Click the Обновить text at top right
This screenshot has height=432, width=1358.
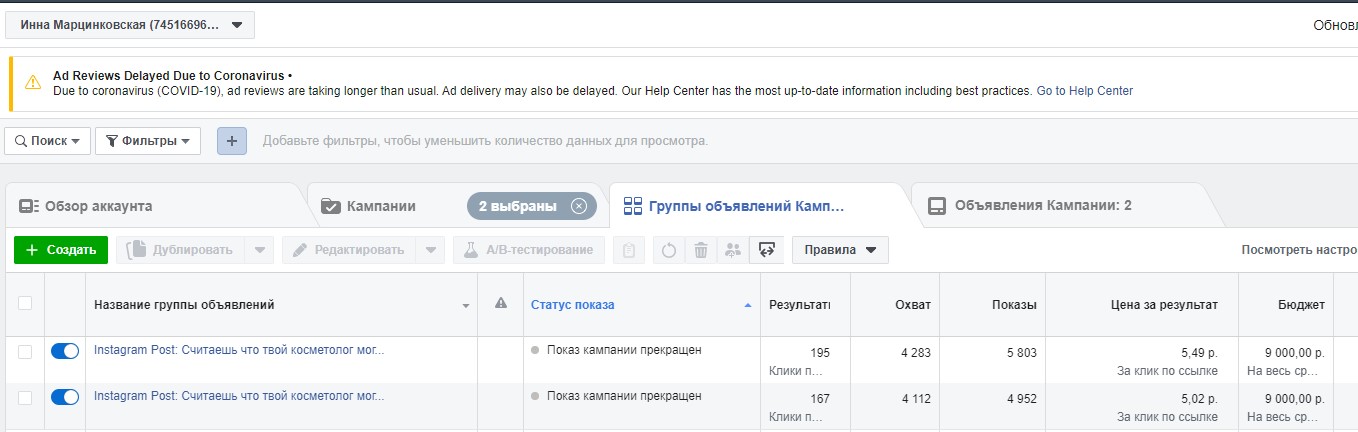1335,25
